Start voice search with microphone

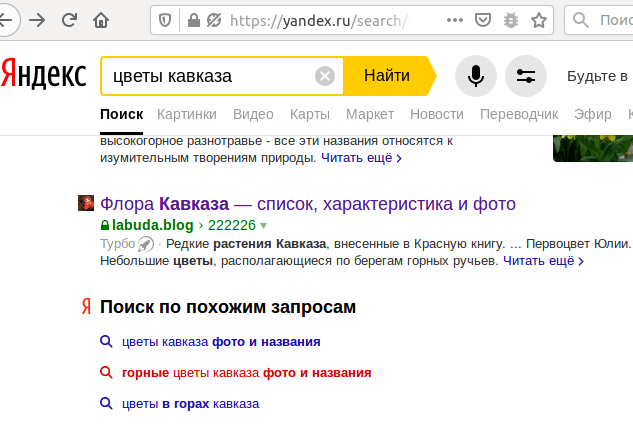click(476, 76)
